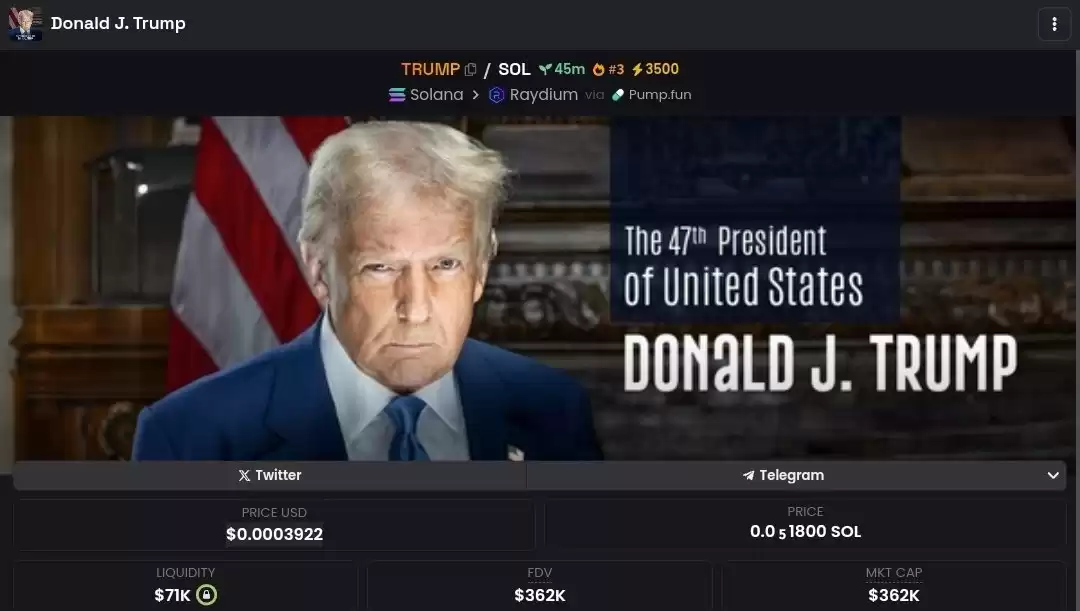Click the fire #3 trending badge
The width and height of the screenshot is (1080, 611).
(608, 69)
